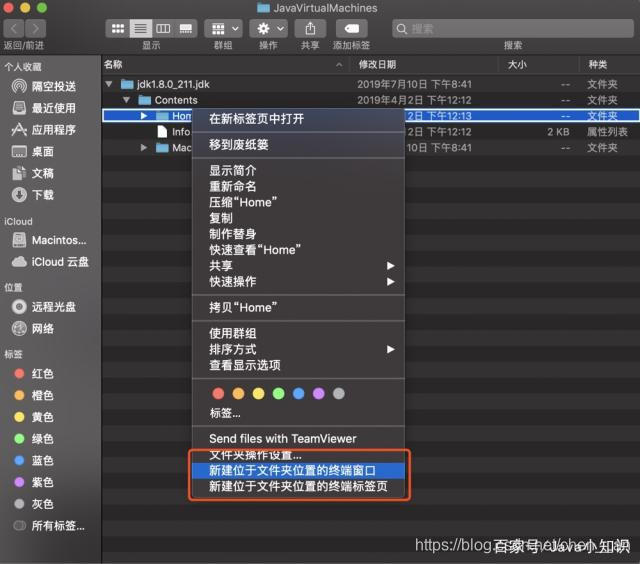Open the 共享 submenu
Image resolution: width=640 pixels, height=564 pixels.
point(298,266)
